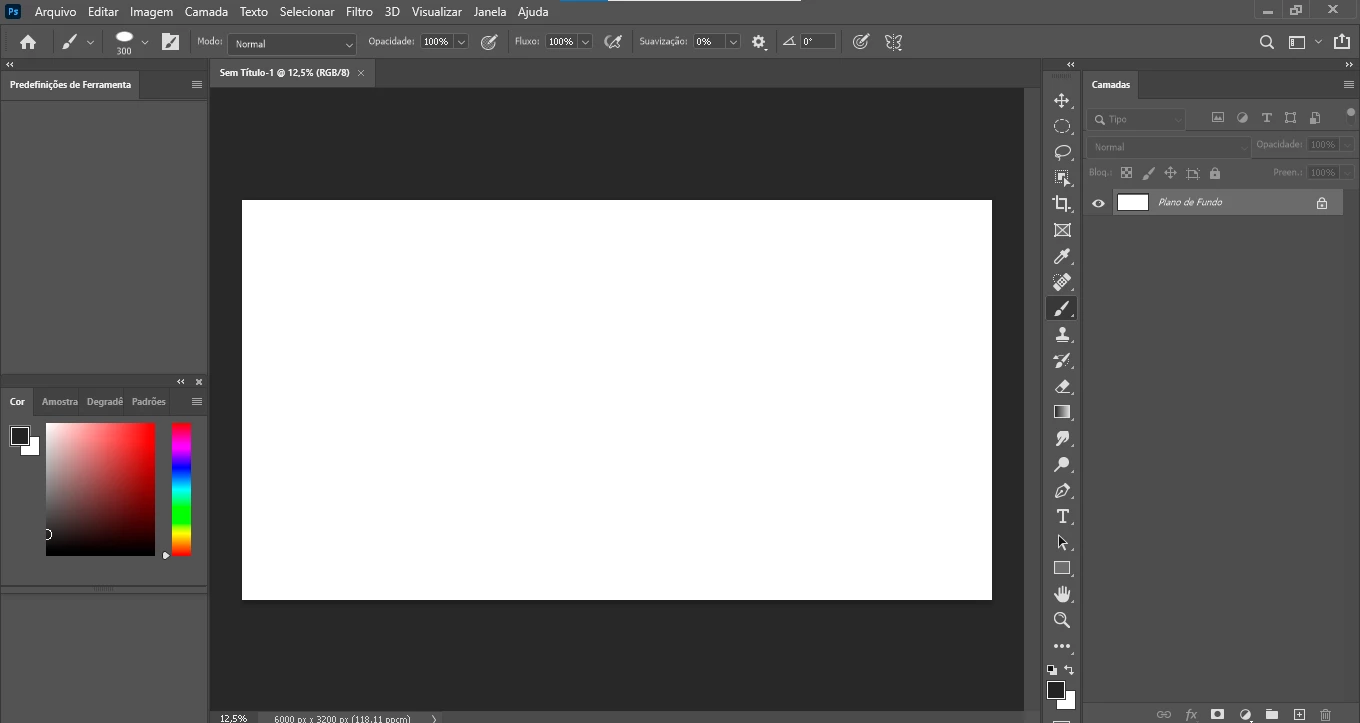Switch to the Padrões tab
The width and height of the screenshot is (1360, 723).
click(149, 402)
